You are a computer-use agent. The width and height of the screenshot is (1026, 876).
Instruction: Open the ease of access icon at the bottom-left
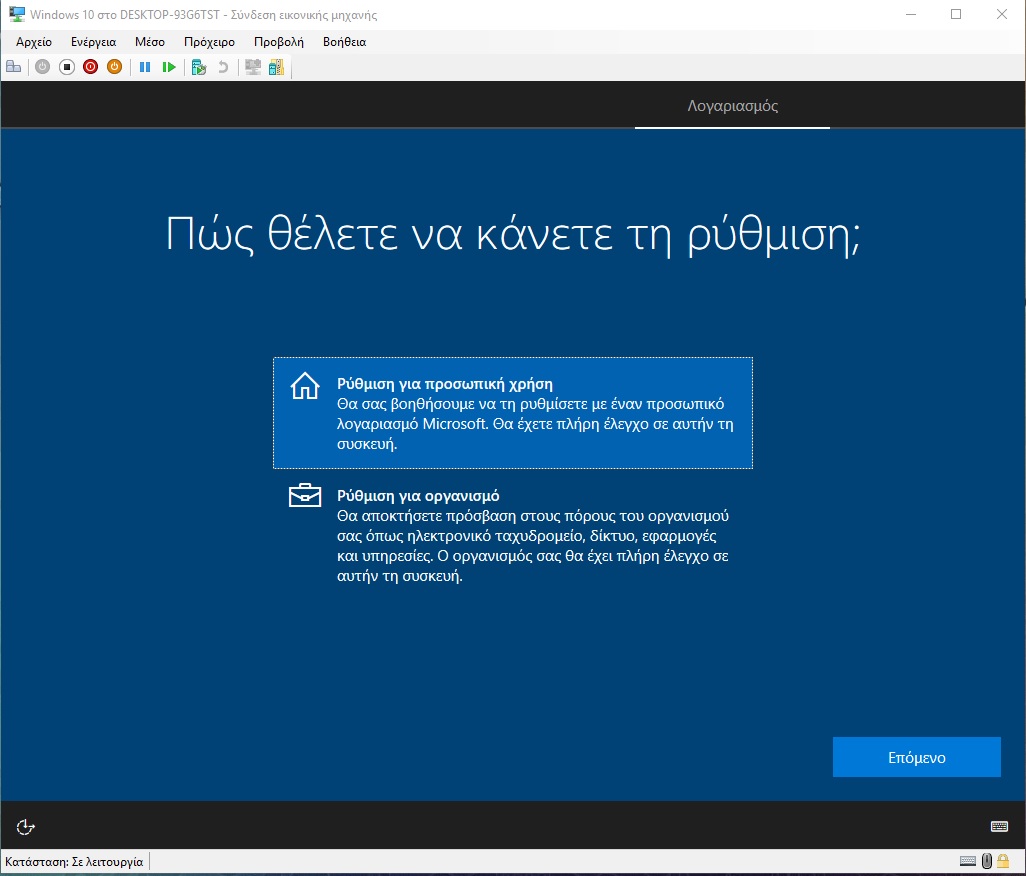click(26, 827)
